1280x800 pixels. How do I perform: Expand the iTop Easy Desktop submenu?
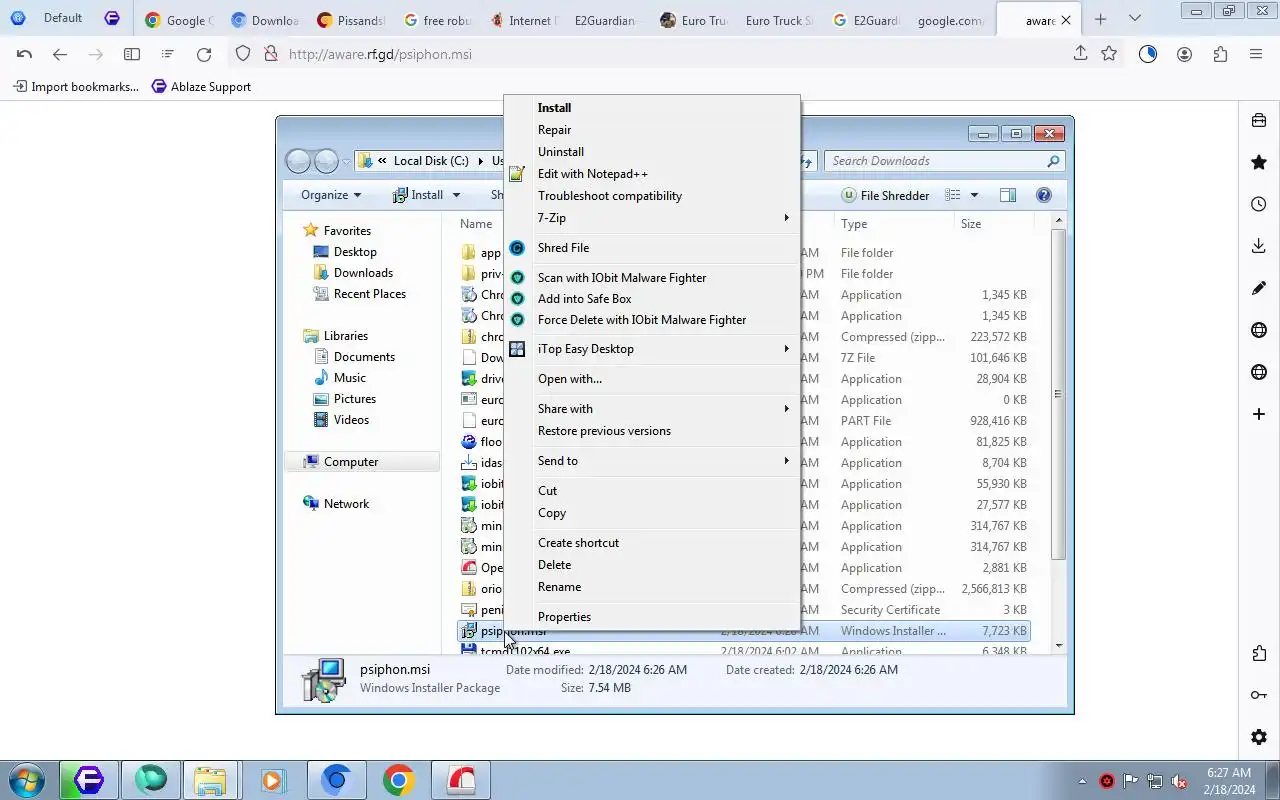(x=651, y=349)
